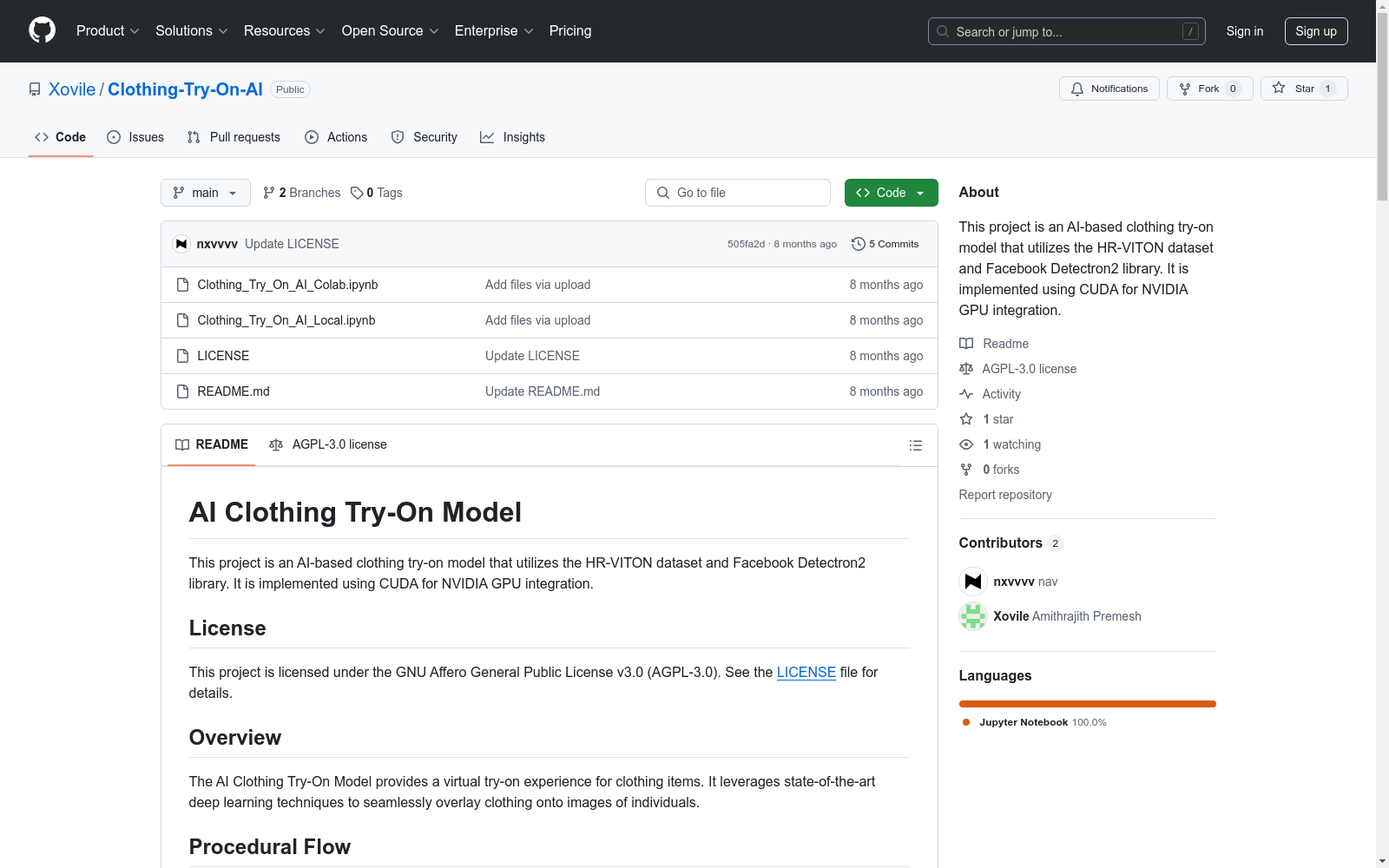Viewport: 1389px width, 868px height.
Task: Open the green Code dropdown button
Action: (x=891, y=193)
